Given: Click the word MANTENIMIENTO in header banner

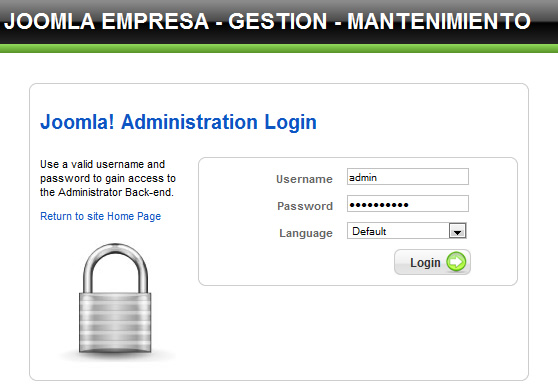Looking at the screenshot, I should [439, 21].
